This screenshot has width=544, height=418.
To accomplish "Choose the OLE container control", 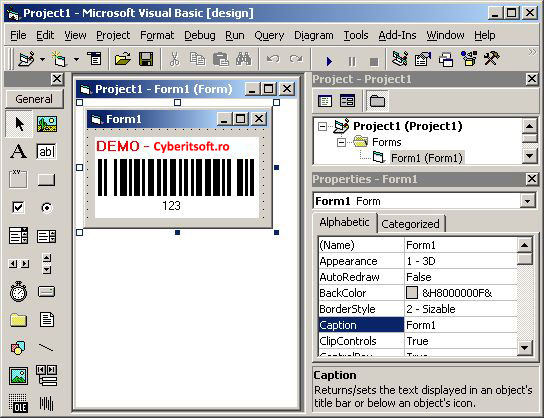I will (x=18, y=404).
